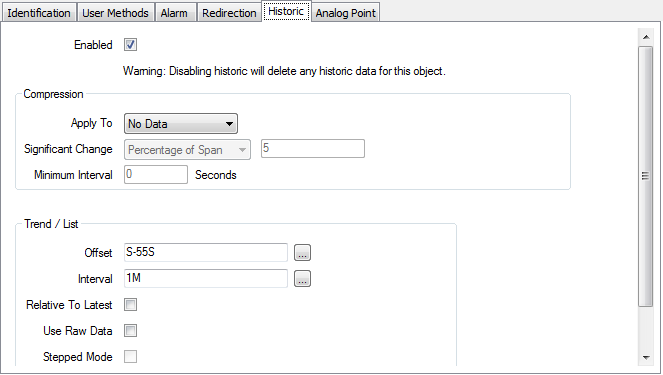The image size is (663, 375).
Task: Open the Offset browse button
Action: click(x=302, y=253)
